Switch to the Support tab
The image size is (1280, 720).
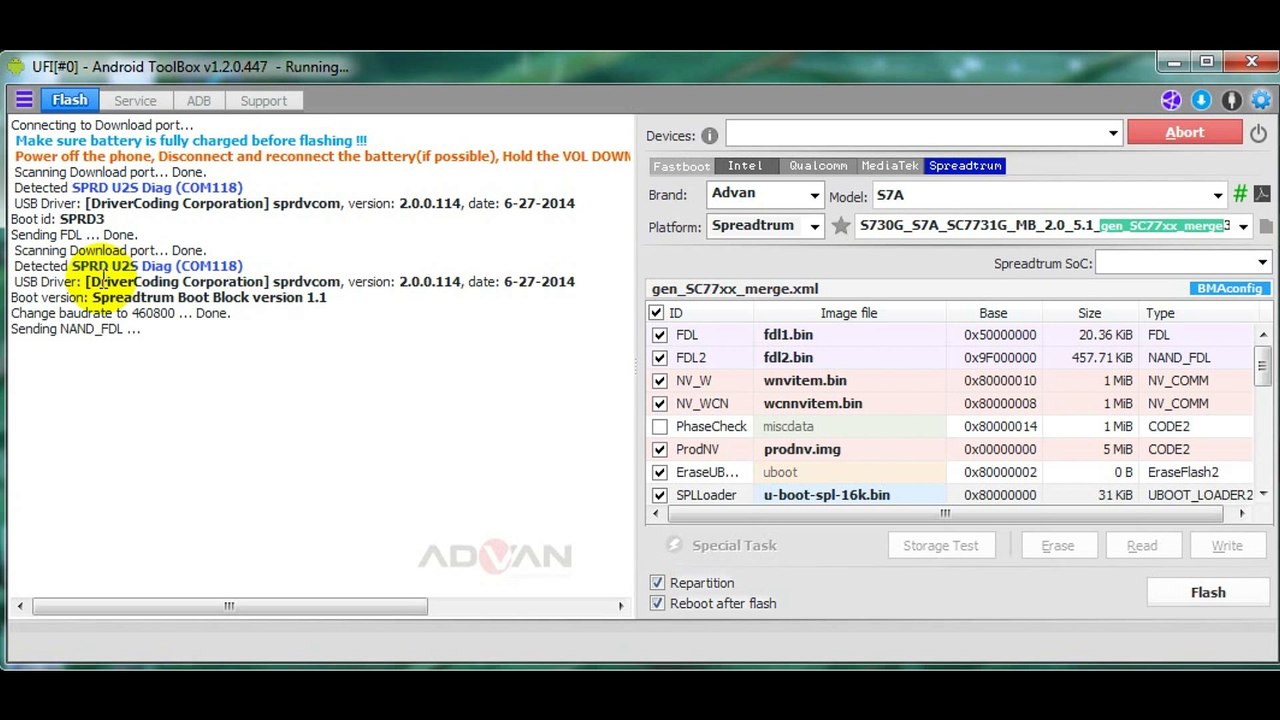coord(264,101)
